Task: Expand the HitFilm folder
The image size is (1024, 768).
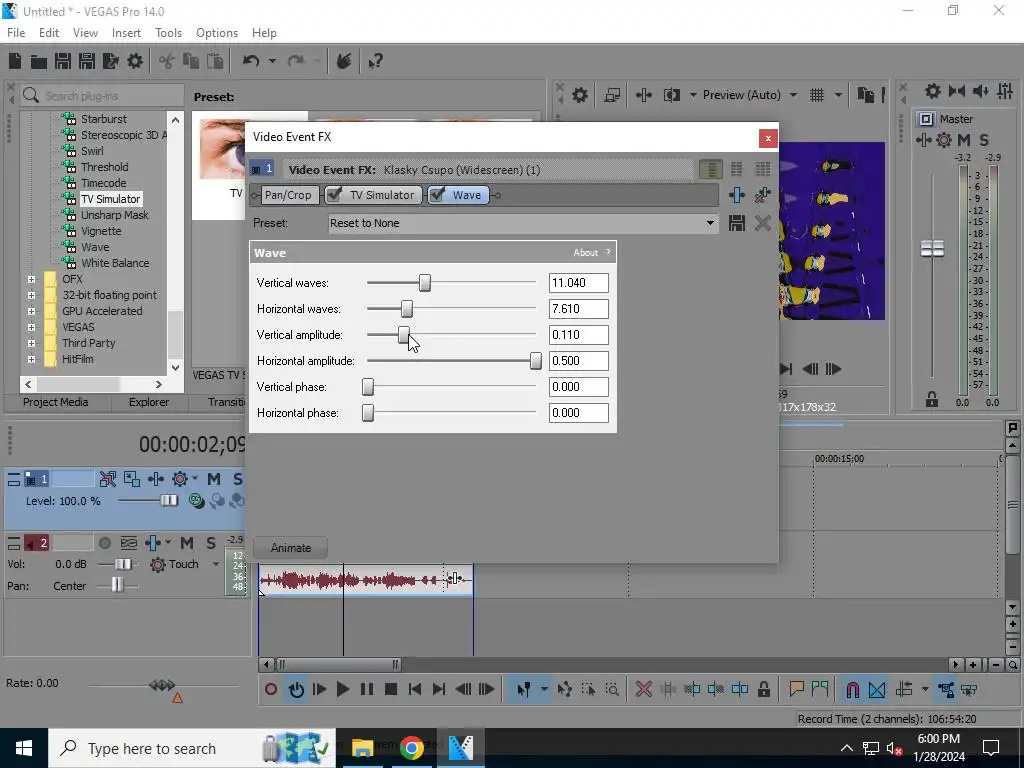Action: [31, 359]
